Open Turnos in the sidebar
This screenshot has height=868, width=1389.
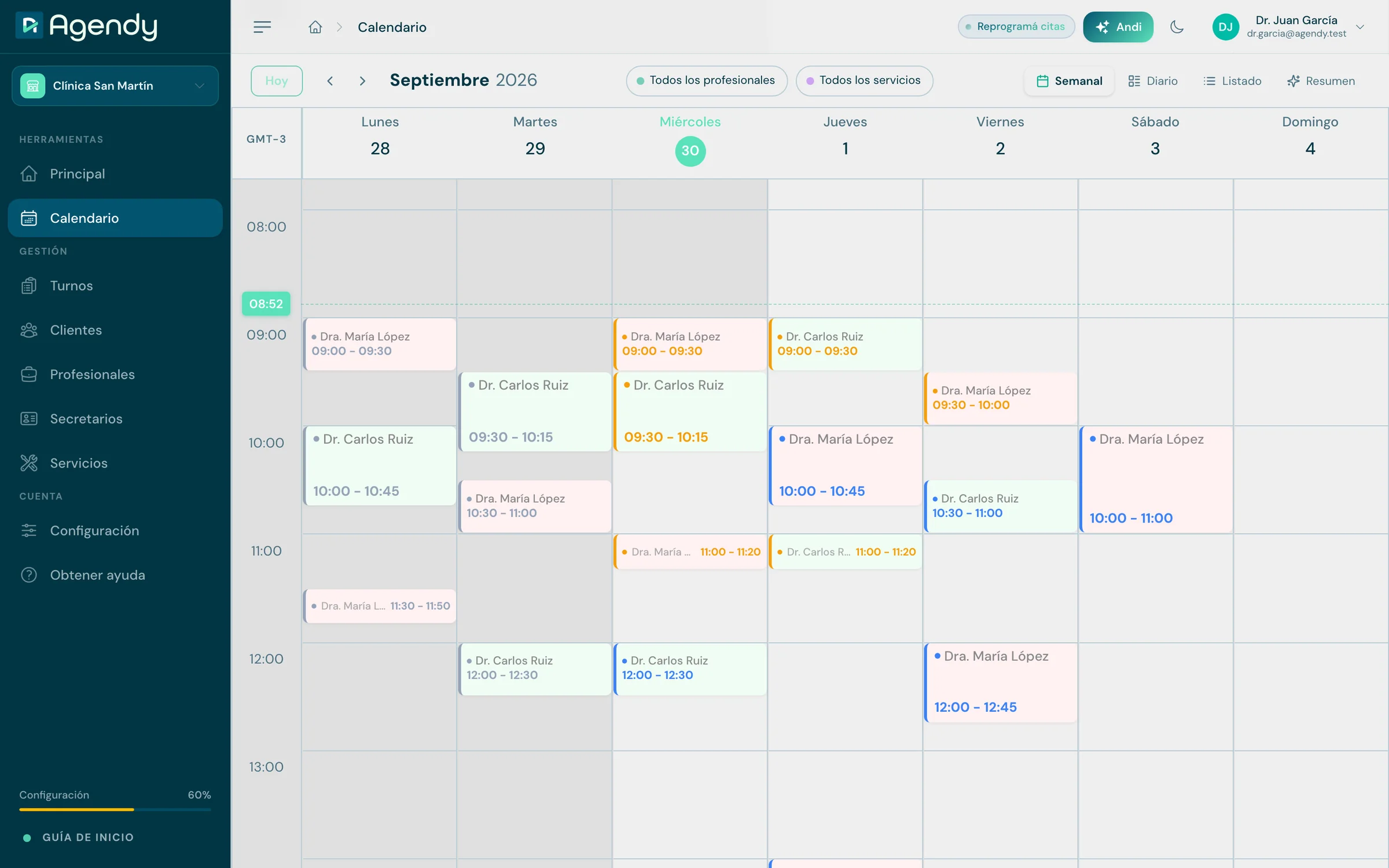(x=115, y=285)
